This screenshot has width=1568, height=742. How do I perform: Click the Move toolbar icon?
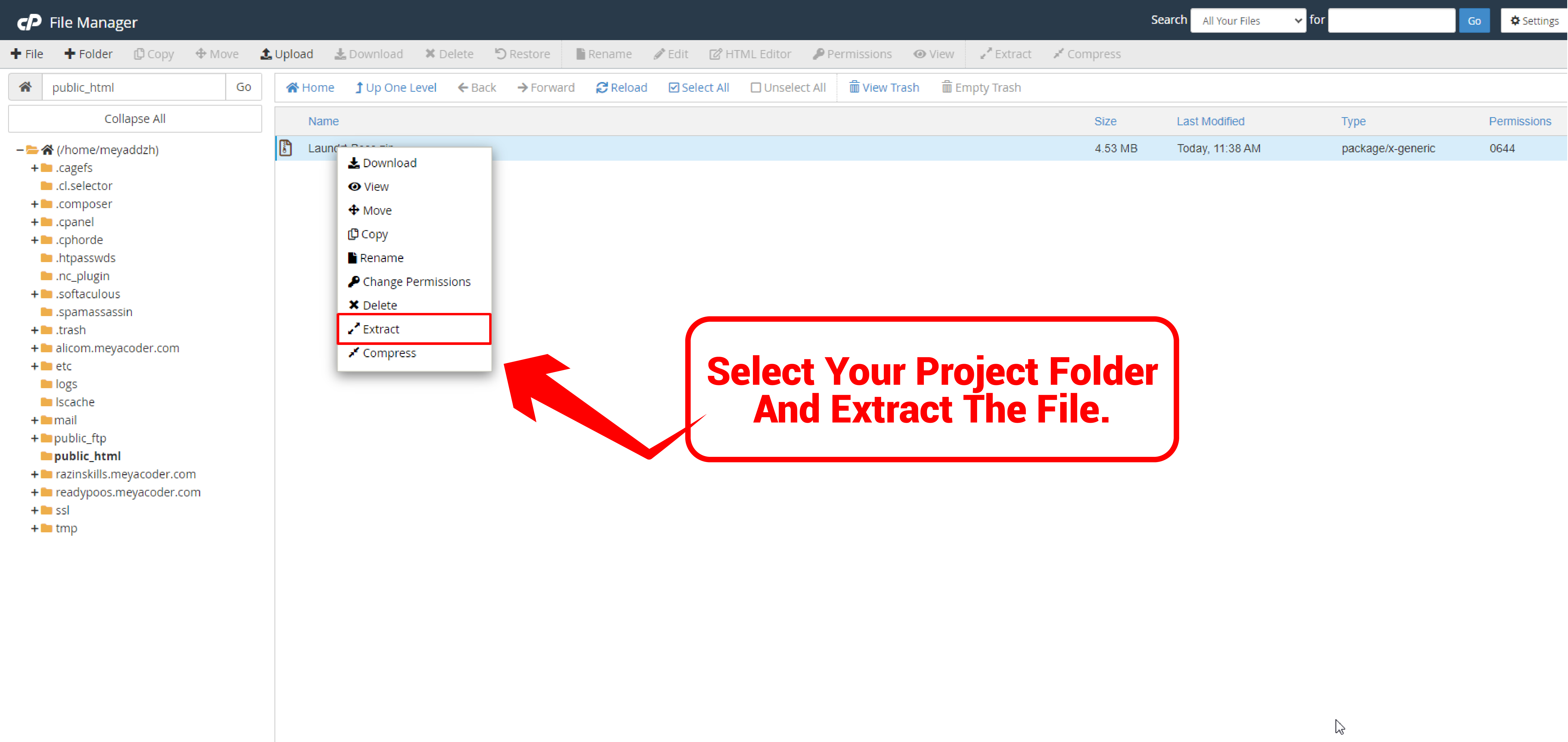click(217, 54)
